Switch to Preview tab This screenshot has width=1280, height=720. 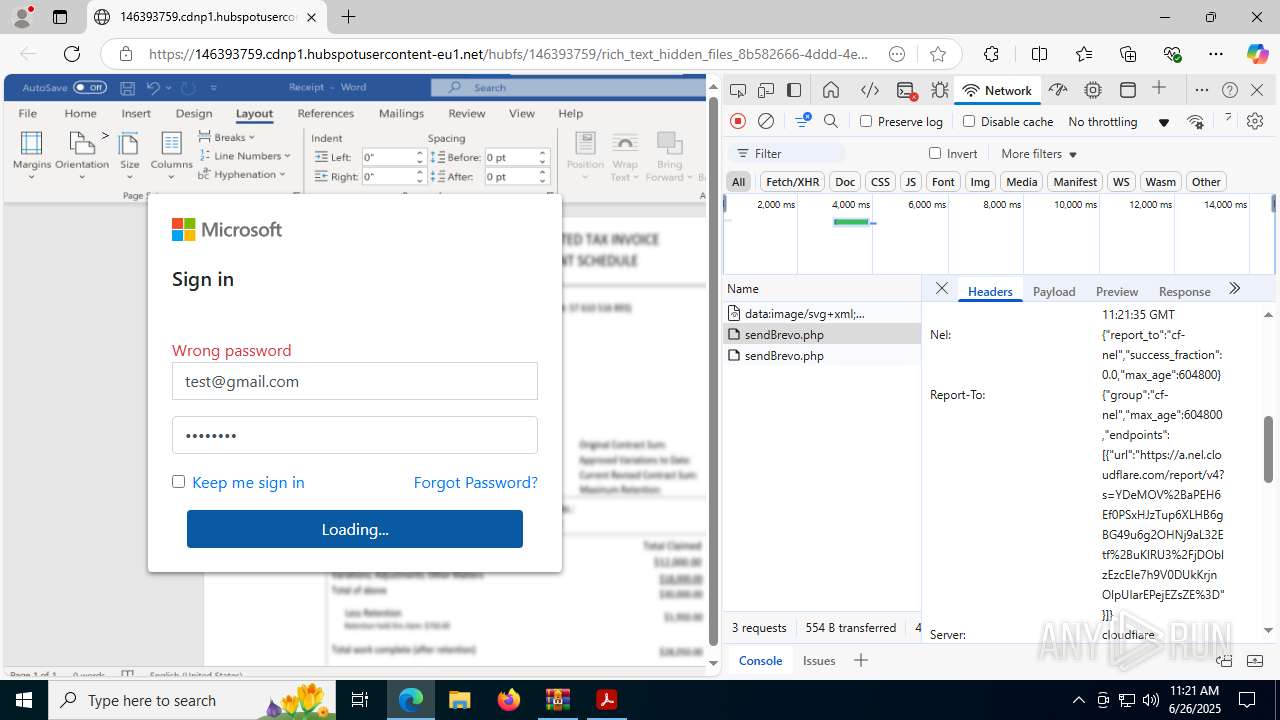point(1117,291)
